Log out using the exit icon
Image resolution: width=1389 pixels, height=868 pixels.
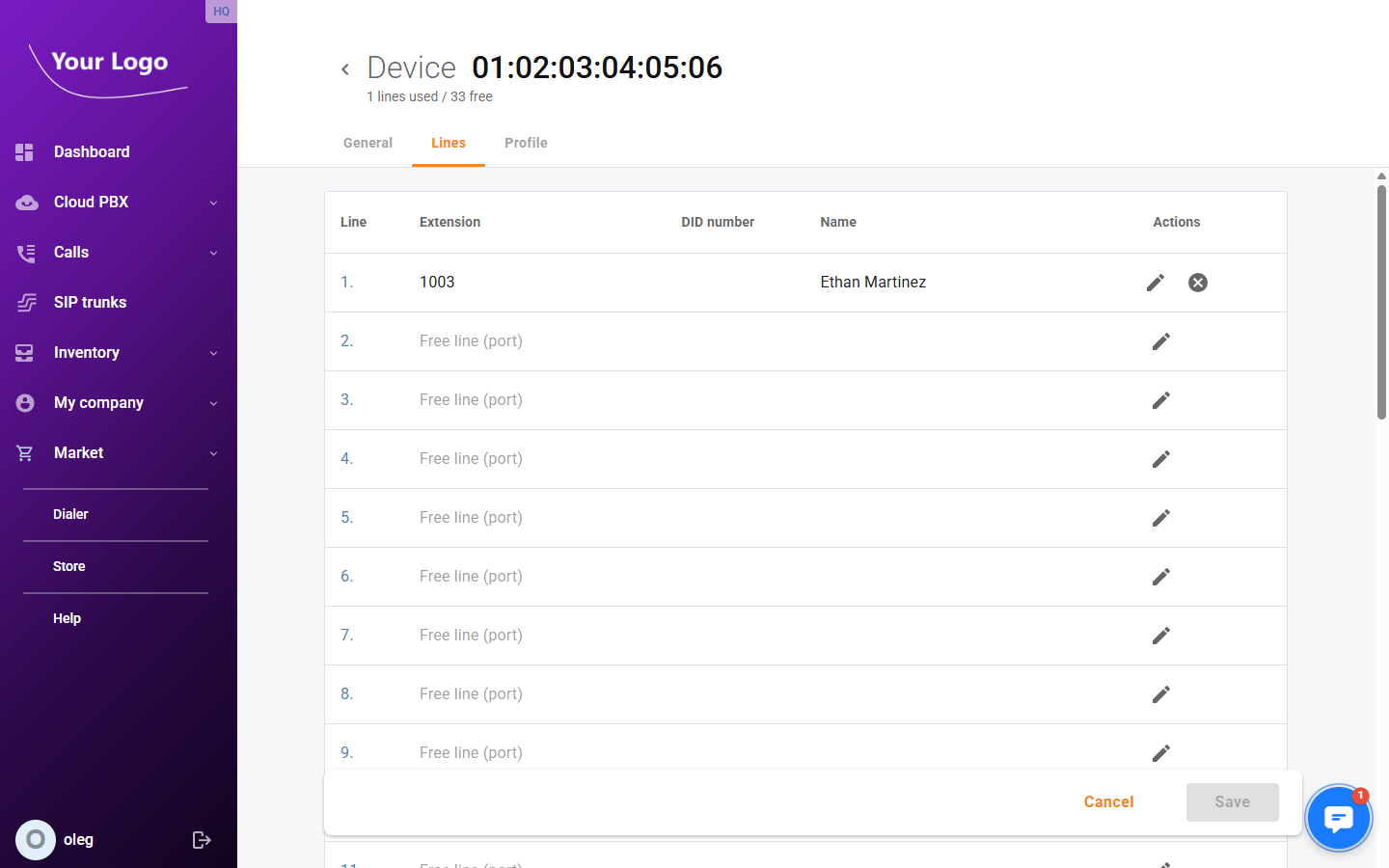[x=202, y=840]
